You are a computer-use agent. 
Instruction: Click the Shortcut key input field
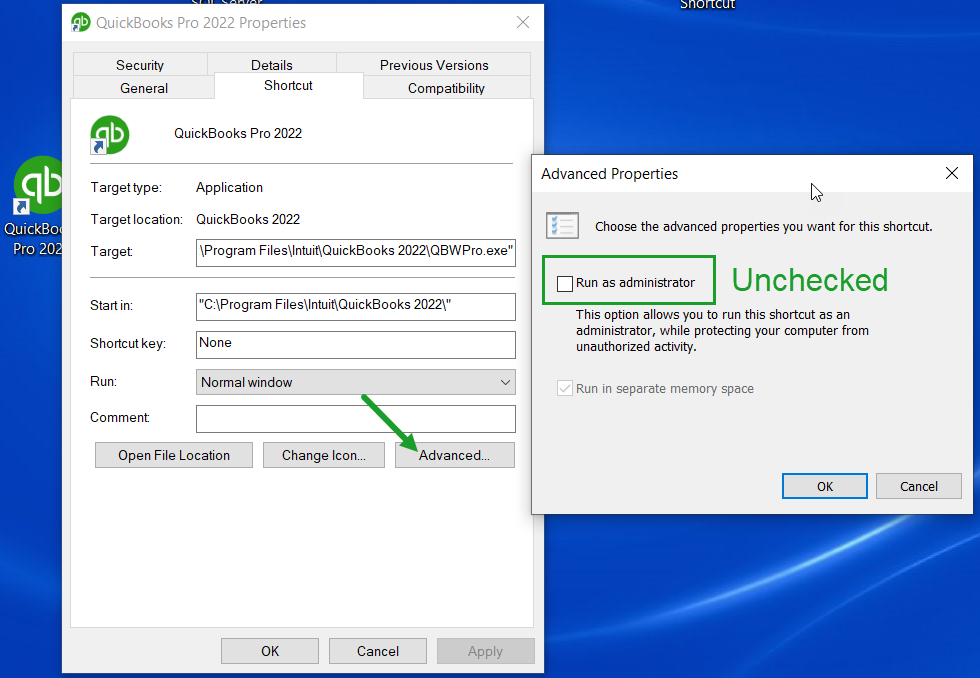point(356,343)
